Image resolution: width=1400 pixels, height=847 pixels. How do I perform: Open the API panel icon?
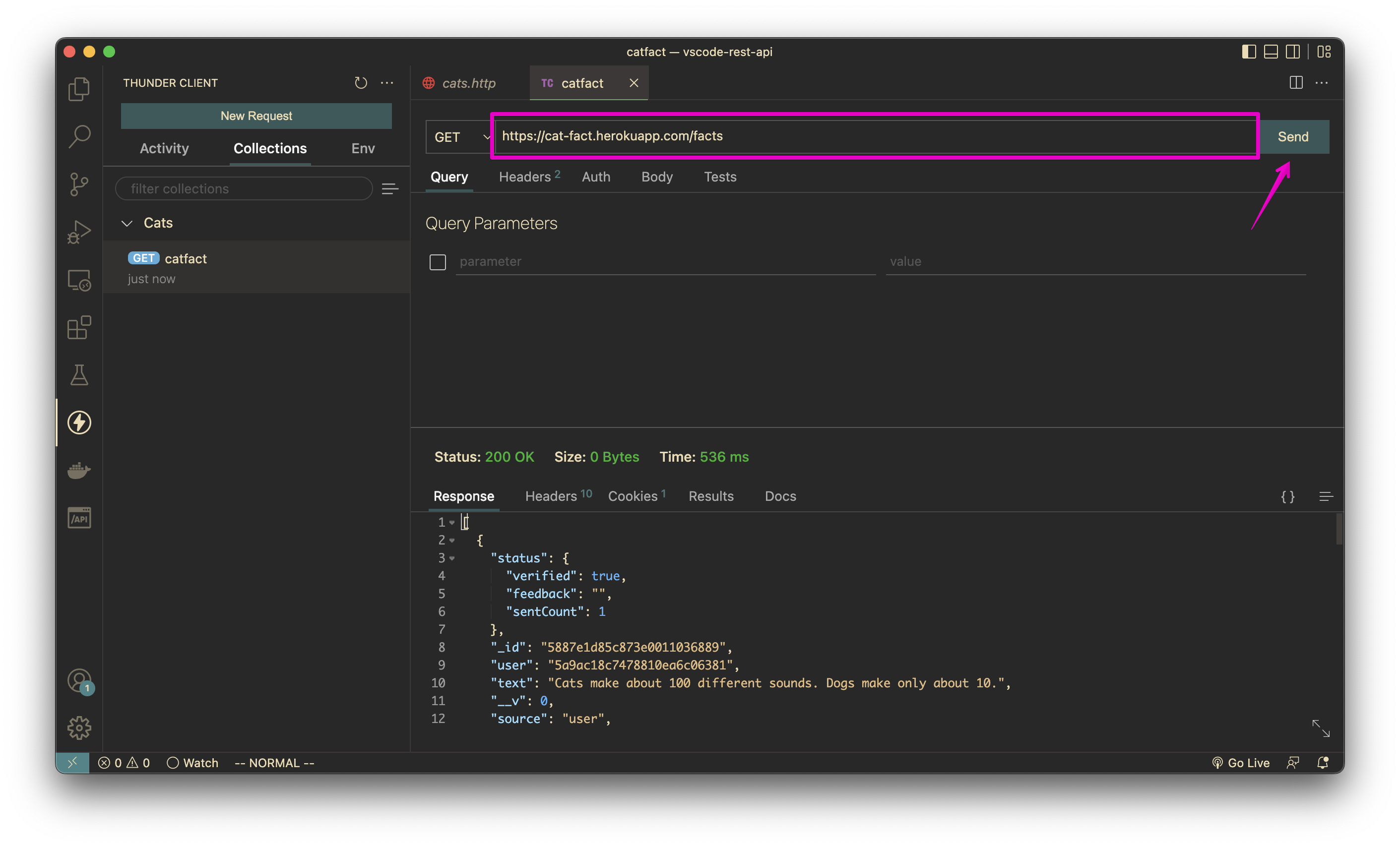[79, 518]
